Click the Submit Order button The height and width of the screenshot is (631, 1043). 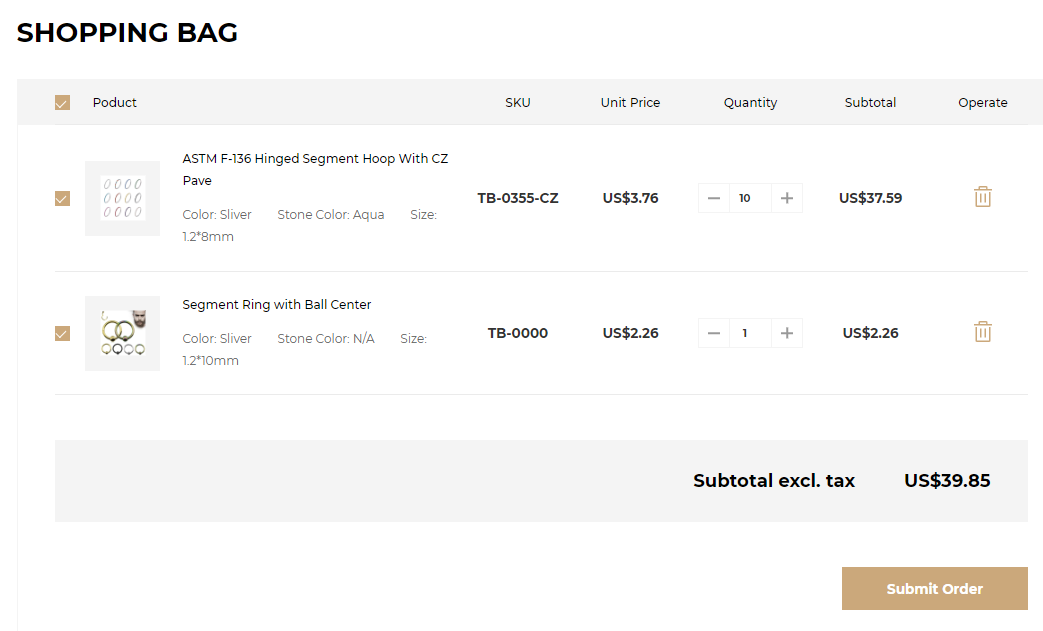[934, 589]
